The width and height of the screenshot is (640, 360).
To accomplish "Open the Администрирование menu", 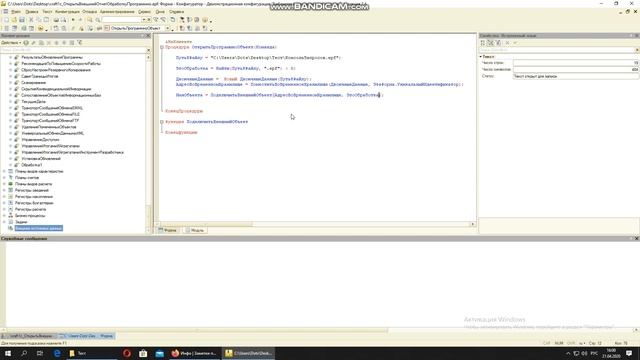I will coord(117,12).
